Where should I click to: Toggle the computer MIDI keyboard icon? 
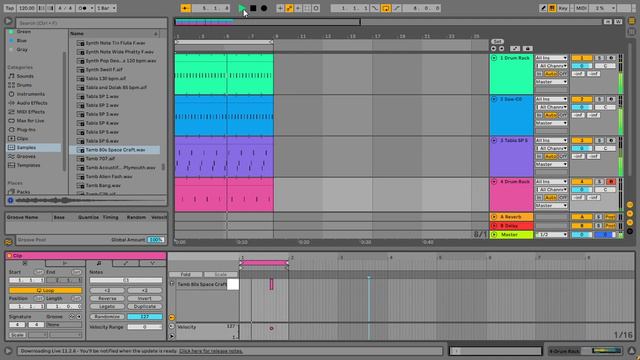552,8
